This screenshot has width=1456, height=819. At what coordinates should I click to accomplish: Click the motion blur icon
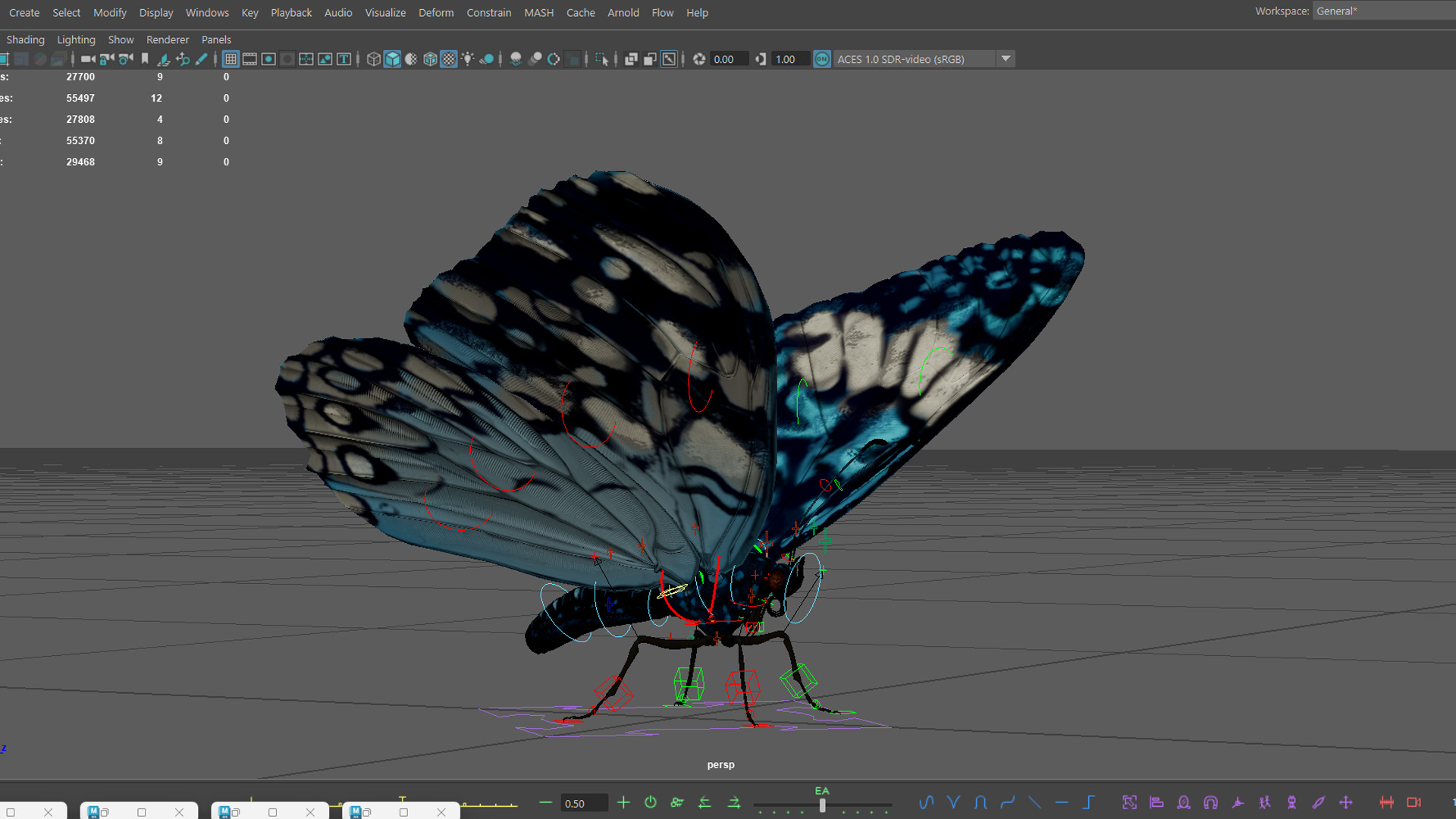(x=535, y=59)
